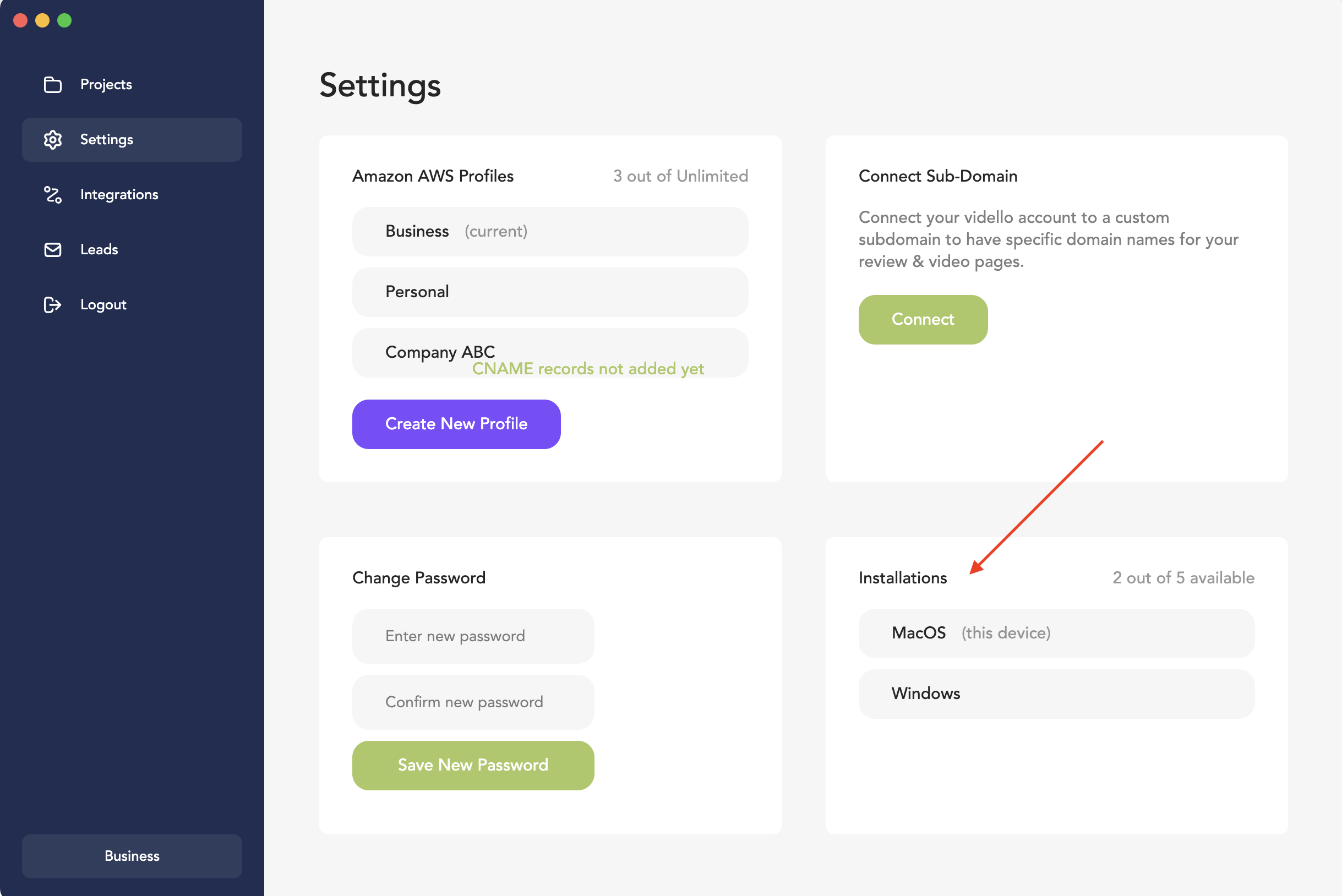Select the Settings gear icon
Viewport: 1342px width, 896px height.
(x=53, y=139)
